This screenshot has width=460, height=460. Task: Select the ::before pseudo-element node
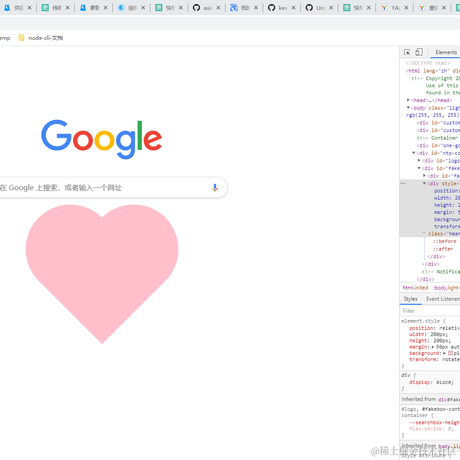pos(444,241)
